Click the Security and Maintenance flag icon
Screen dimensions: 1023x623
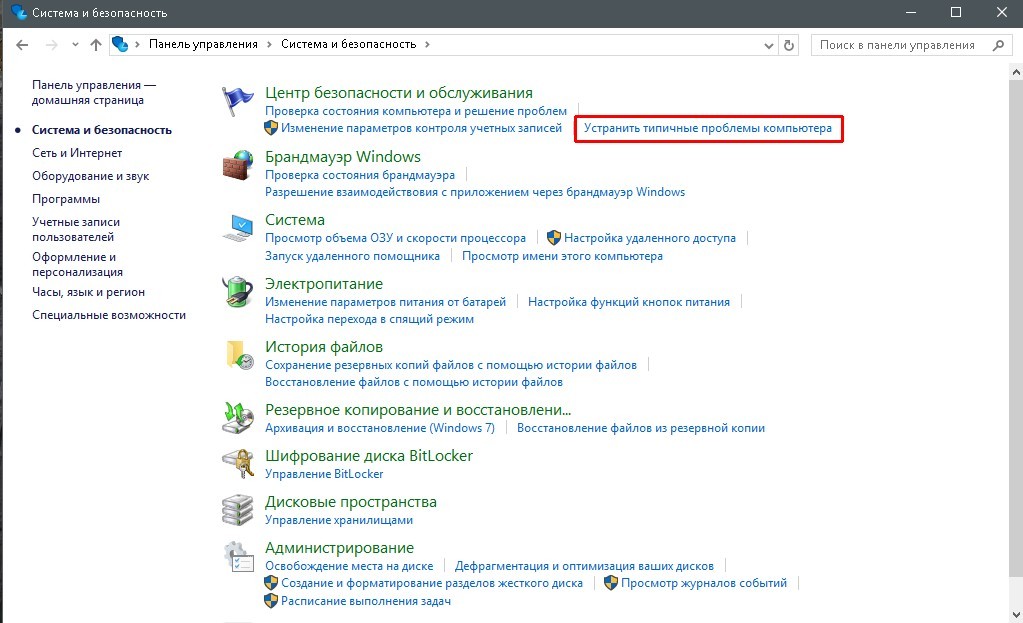237,102
